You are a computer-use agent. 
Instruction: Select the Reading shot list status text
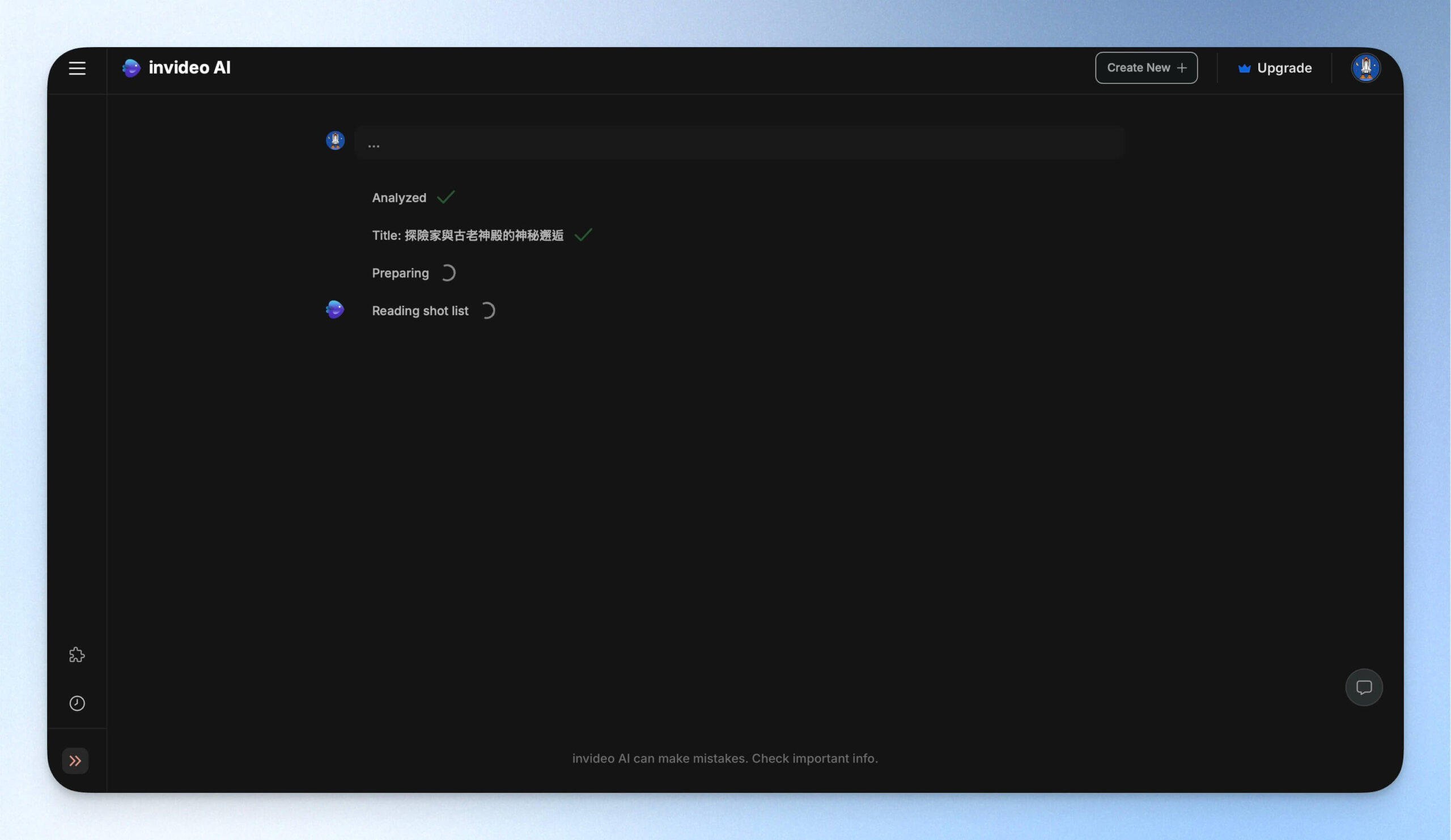pyautogui.click(x=420, y=311)
